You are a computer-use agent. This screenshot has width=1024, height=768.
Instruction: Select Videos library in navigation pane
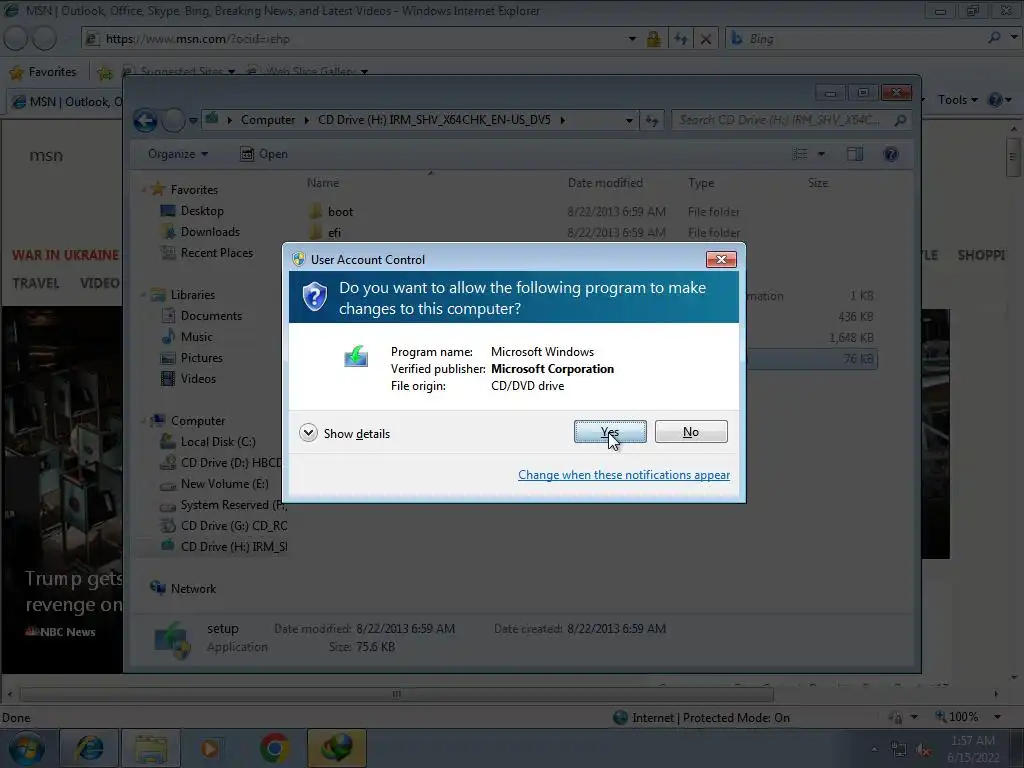(198, 379)
